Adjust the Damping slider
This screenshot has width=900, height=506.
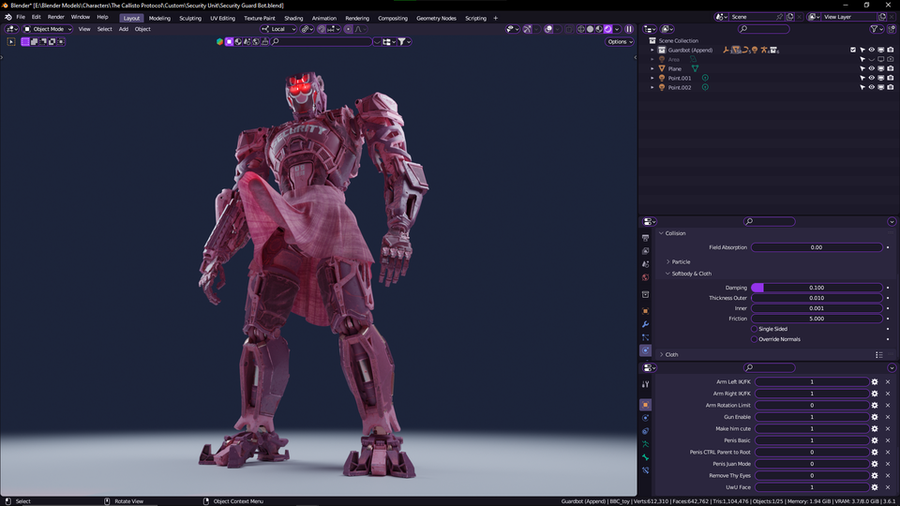tap(817, 287)
